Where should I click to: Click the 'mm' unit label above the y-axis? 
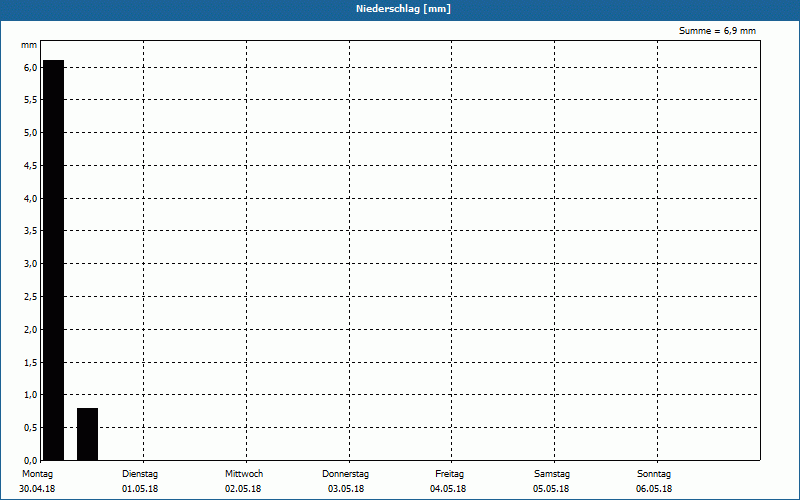pos(29,46)
